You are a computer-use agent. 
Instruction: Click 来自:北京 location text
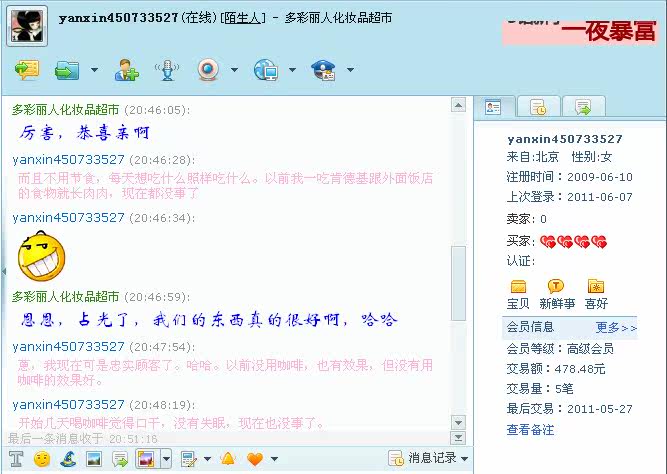pos(532,157)
